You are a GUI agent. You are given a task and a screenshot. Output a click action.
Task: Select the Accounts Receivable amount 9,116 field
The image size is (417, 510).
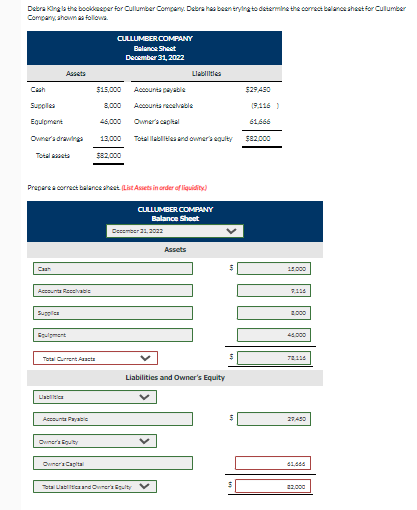pyautogui.click(x=274, y=291)
